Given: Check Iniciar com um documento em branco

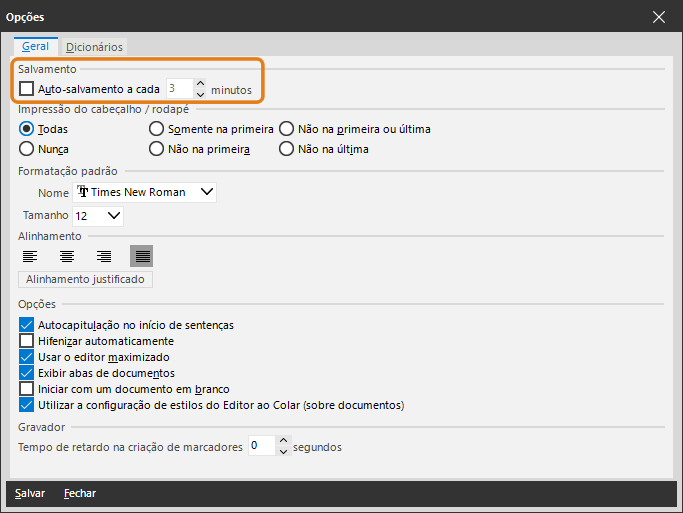Looking at the screenshot, I should click(x=27, y=389).
